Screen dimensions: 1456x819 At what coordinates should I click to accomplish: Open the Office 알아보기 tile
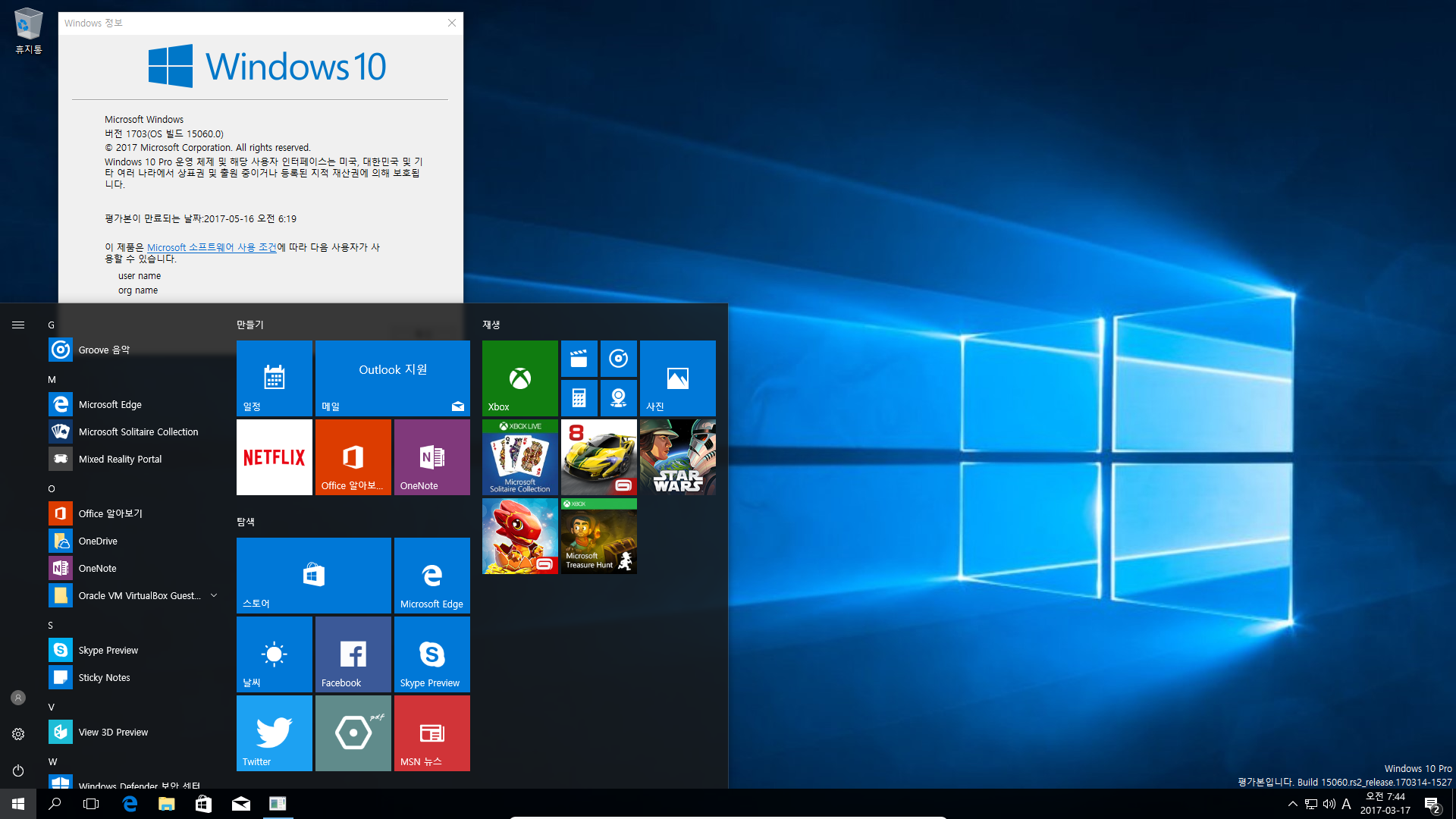(x=353, y=457)
